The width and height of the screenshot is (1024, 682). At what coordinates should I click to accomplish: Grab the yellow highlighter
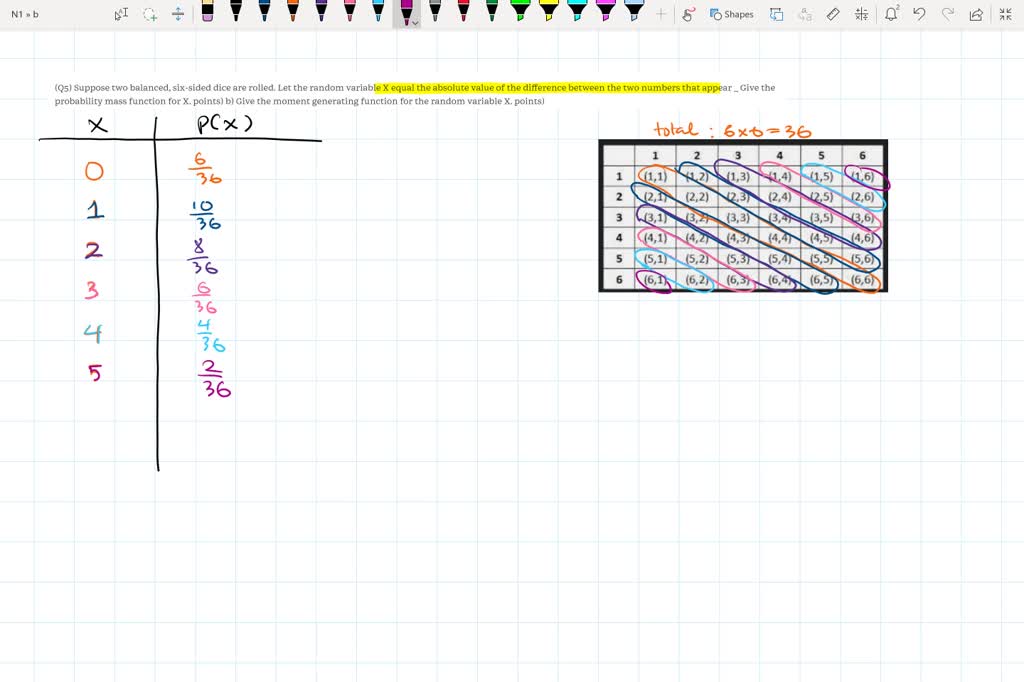(548, 14)
